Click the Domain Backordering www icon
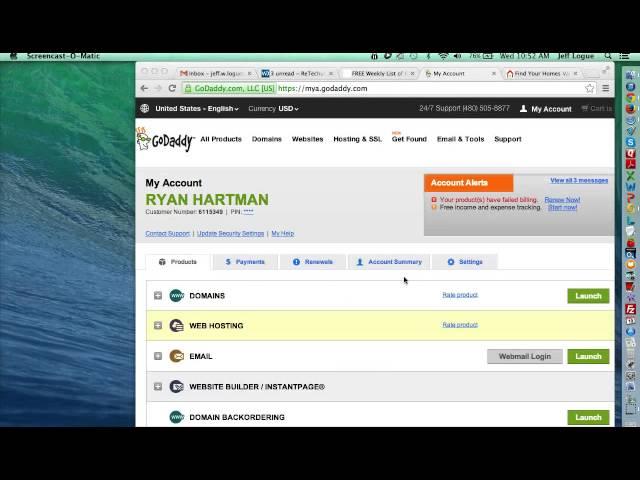 click(x=176, y=417)
